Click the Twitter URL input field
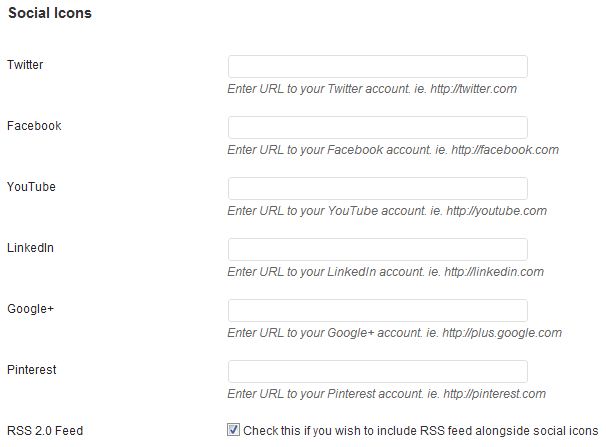 (x=377, y=67)
